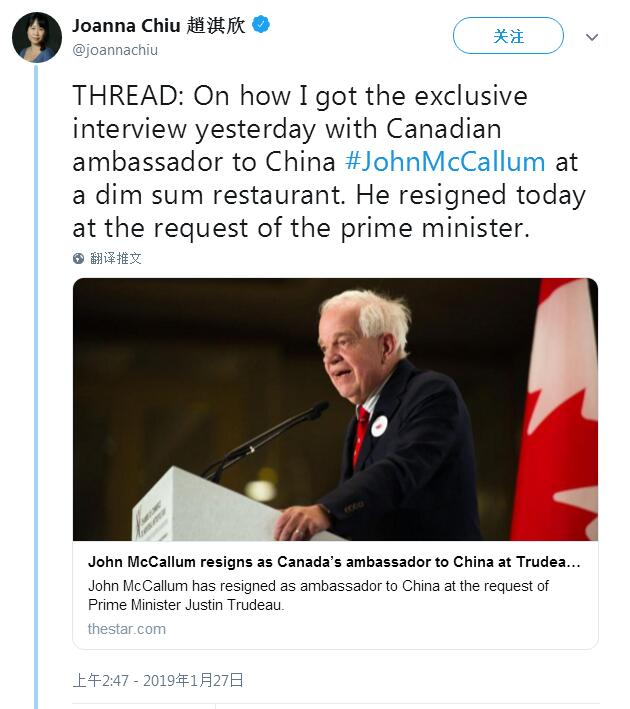Open the 'John McCallum resigns' article headline

point(334,562)
